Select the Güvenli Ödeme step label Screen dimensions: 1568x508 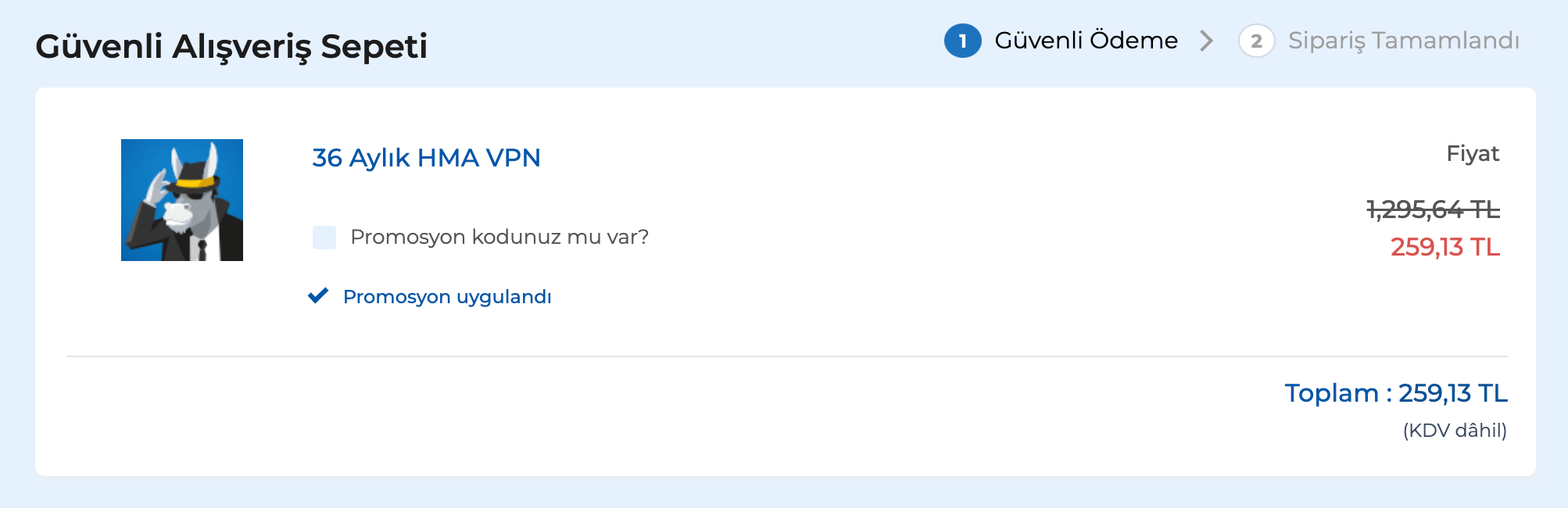pyautogui.click(x=1086, y=41)
